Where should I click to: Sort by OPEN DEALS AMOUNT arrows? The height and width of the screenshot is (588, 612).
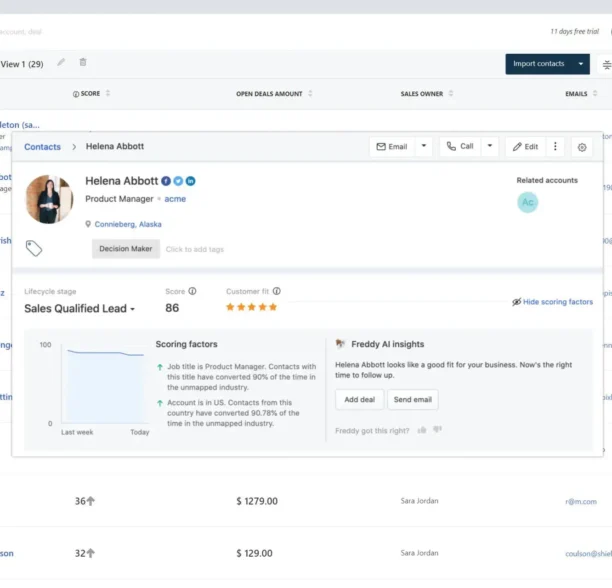click(310, 93)
